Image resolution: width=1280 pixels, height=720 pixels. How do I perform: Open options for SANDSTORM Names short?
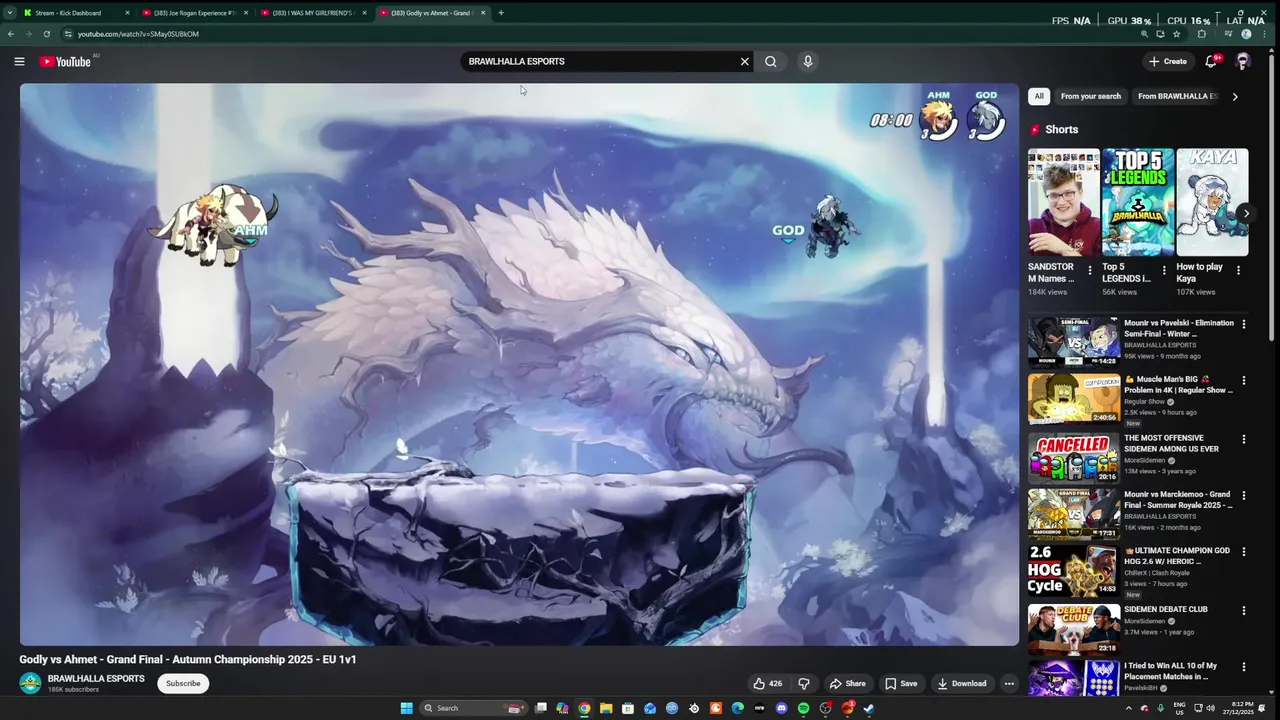pyautogui.click(x=1090, y=270)
